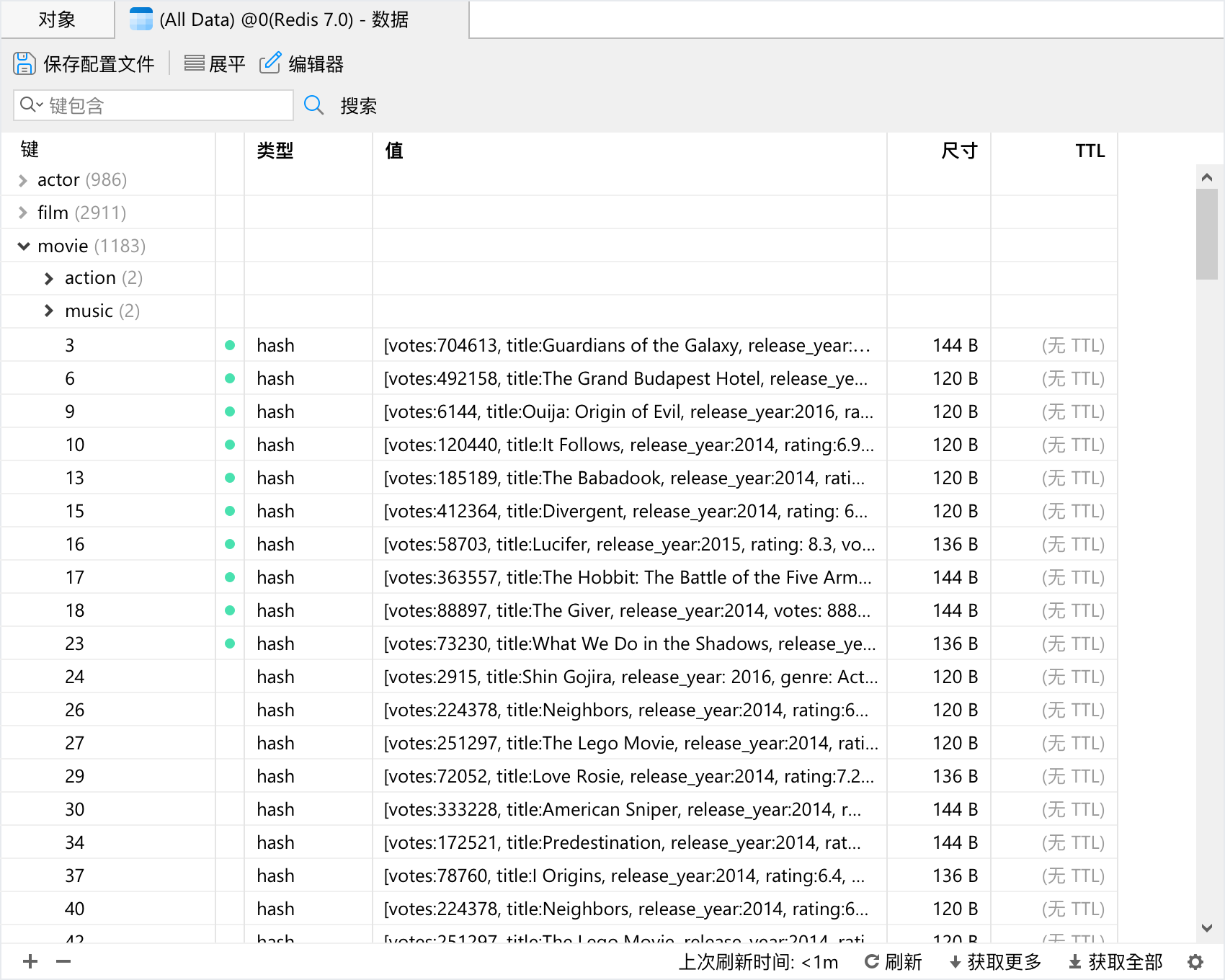
Task: Focus the 键包含 search field
Action: (153, 105)
